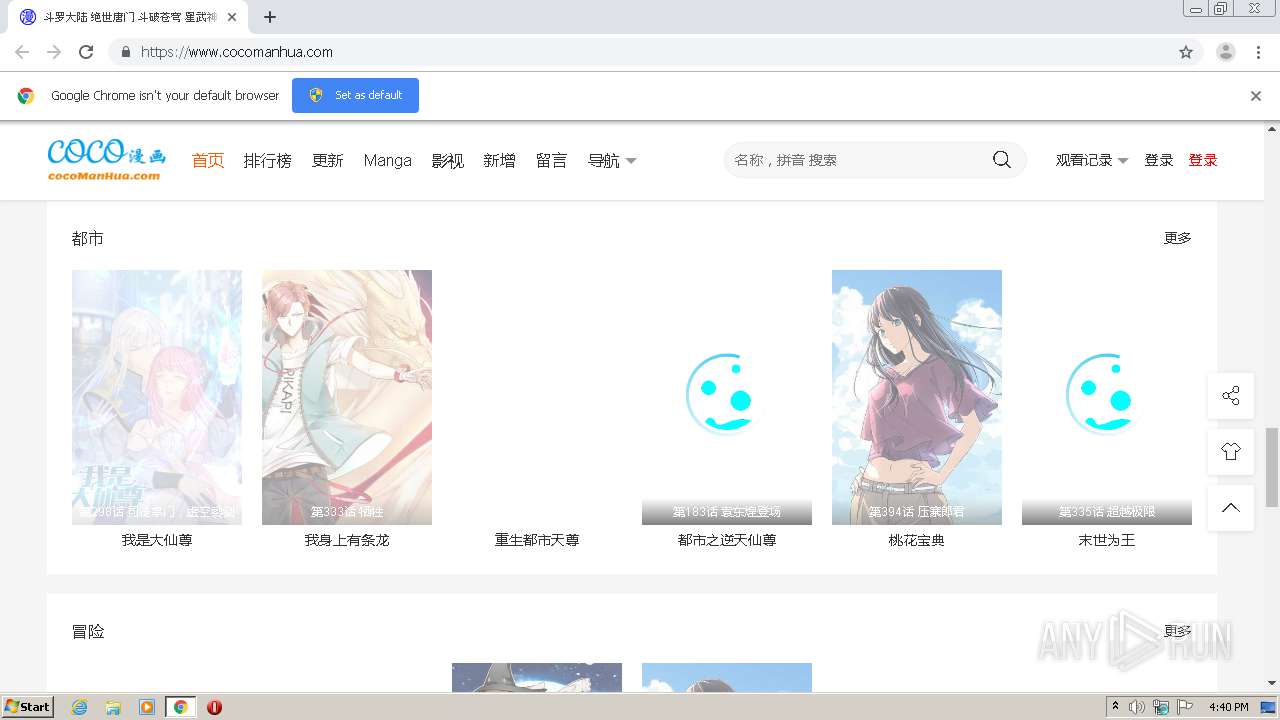Click the Action Center flag tray icon

[x=1186, y=707]
